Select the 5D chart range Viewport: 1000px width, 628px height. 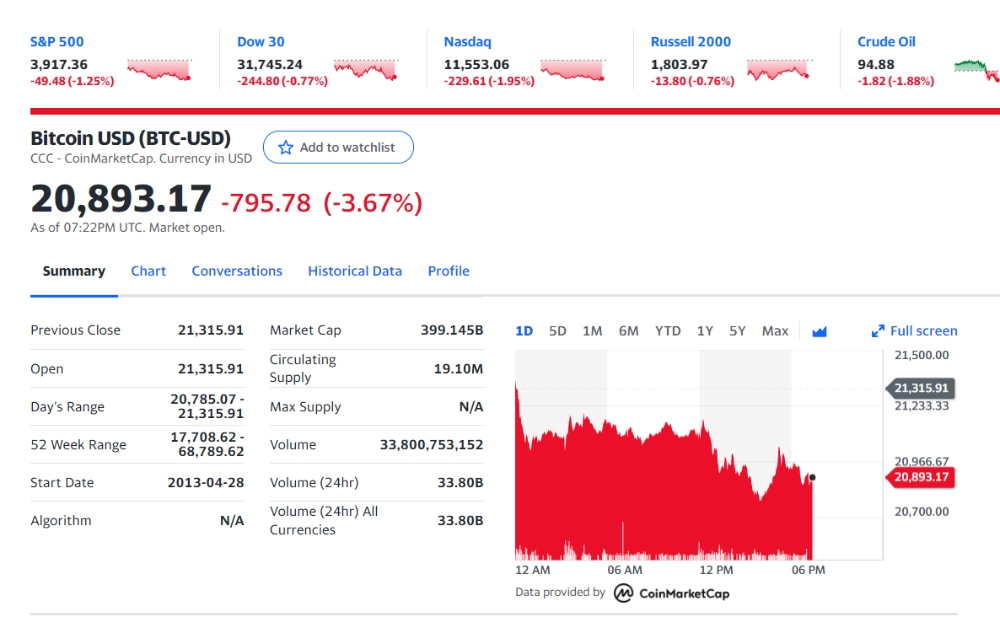557,331
